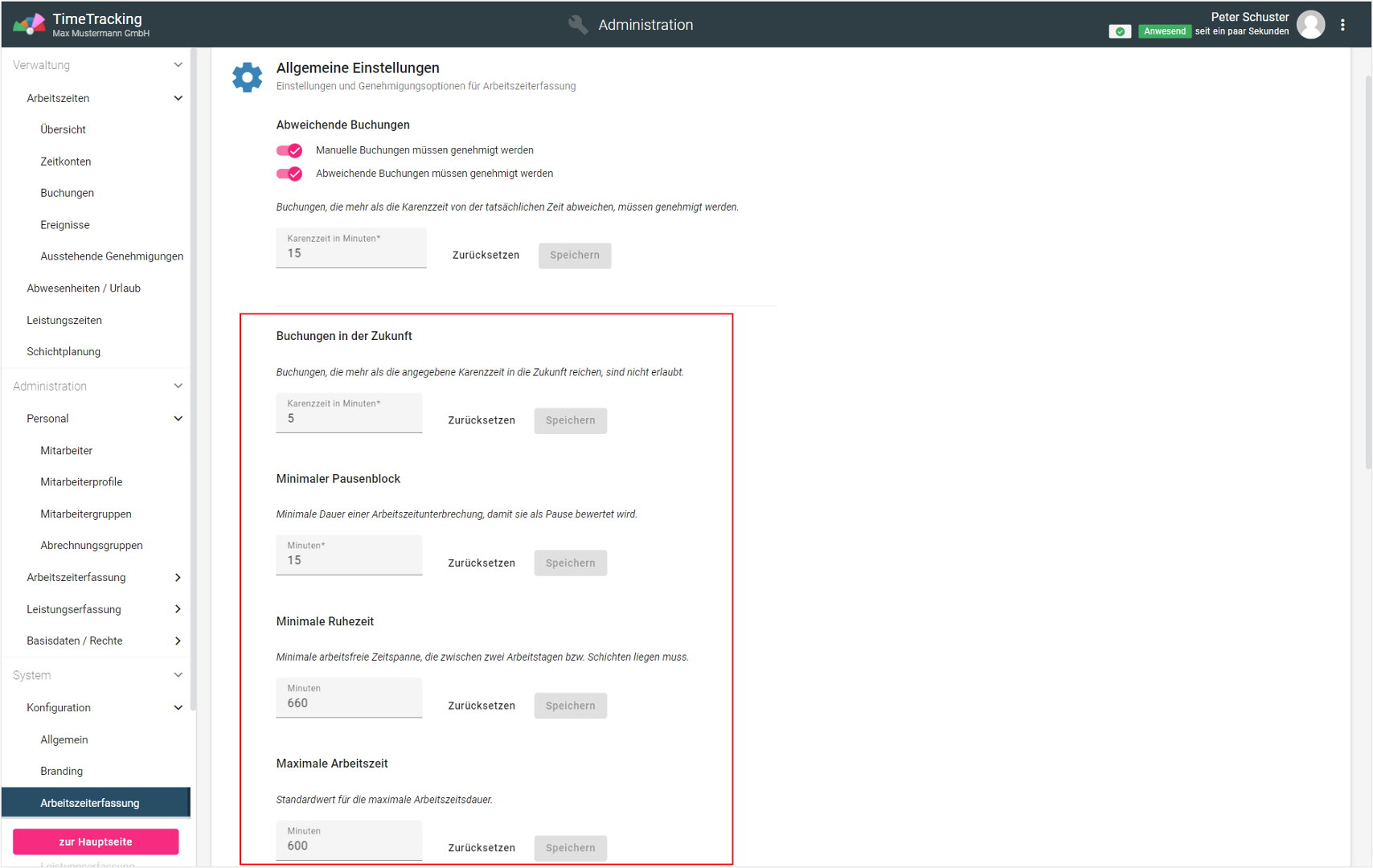The height and width of the screenshot is (868, 1373).
Task: Focus the Minuten field showing 600
Action: 349,841
